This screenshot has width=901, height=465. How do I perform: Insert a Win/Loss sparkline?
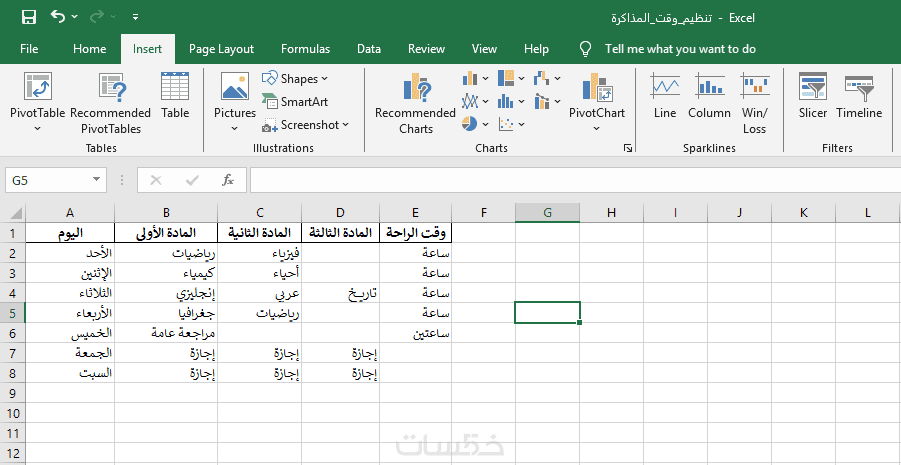coord(755,103)
